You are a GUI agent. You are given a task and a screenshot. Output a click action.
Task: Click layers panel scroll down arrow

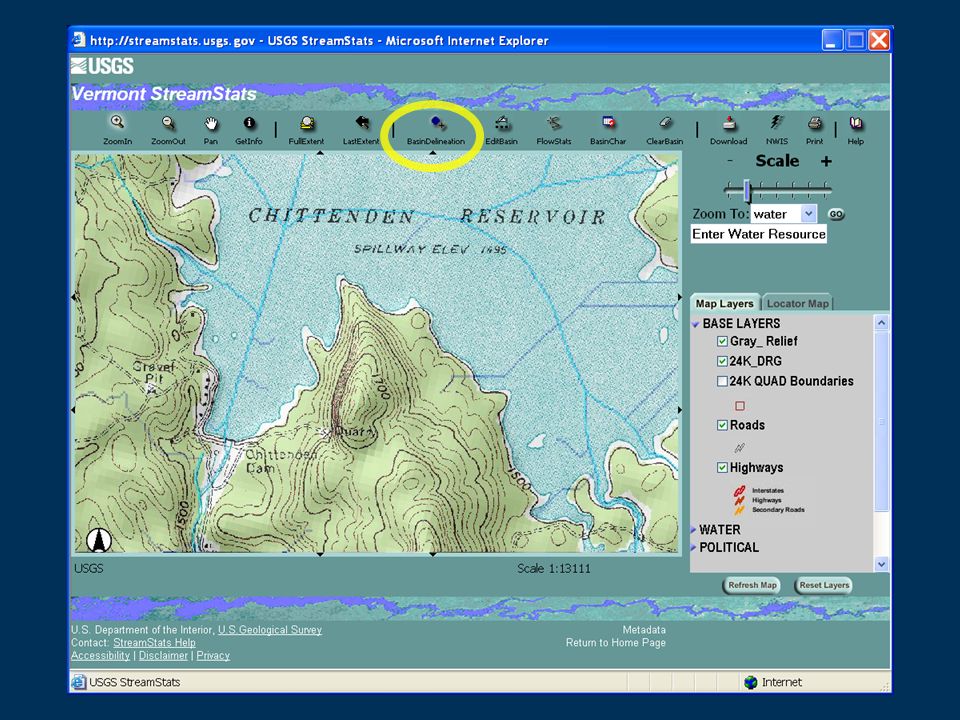tap(882, 564)
